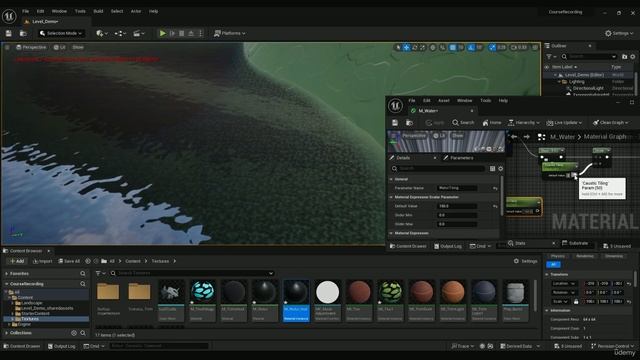Collapse the Lighting folder in the Outliner
Screen dimensions: 640x360
point(559,82)
